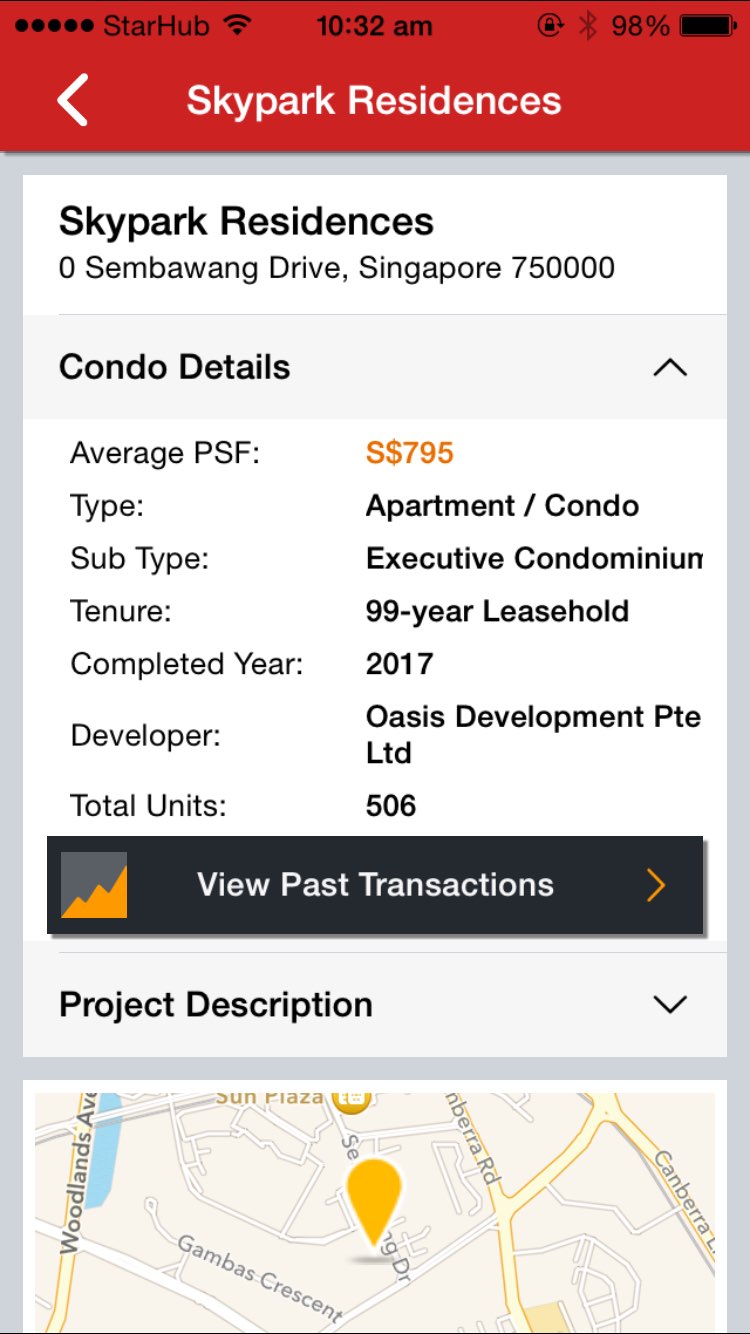Open View Past Transactions
This screenshot has height=1334, width=750.
tap(375, 885)
